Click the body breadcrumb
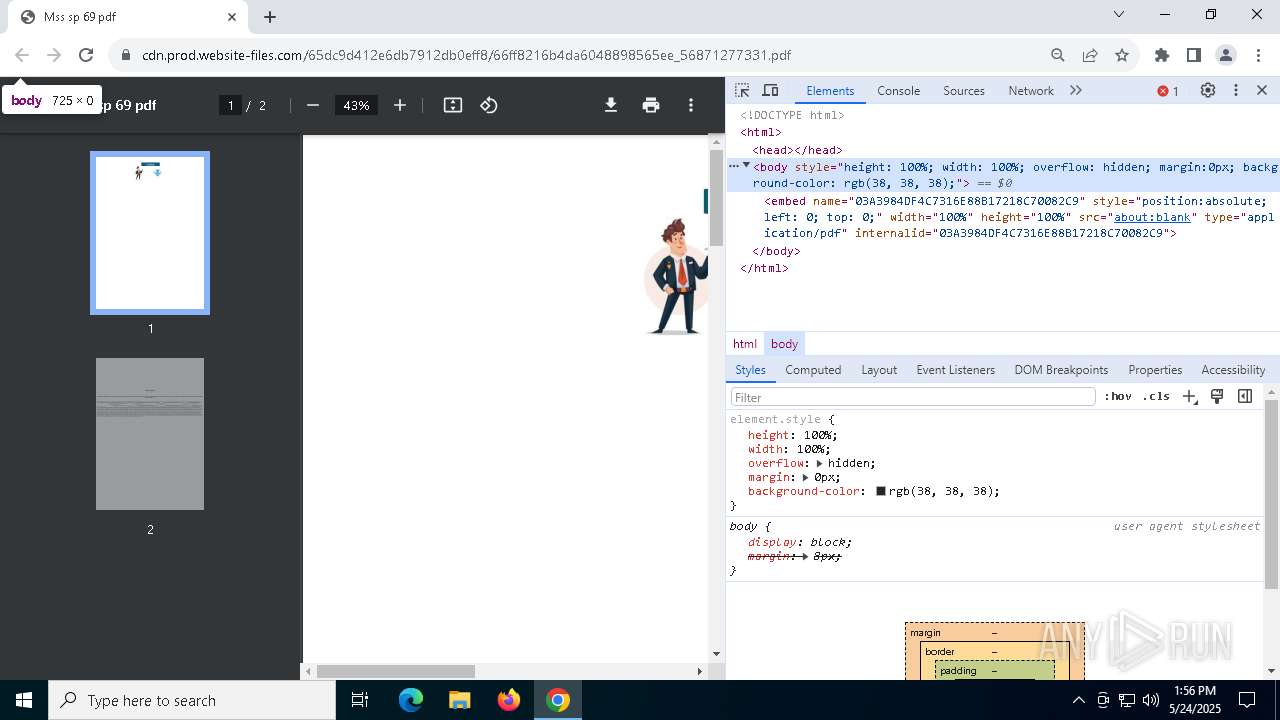 (x=784, y=344)
